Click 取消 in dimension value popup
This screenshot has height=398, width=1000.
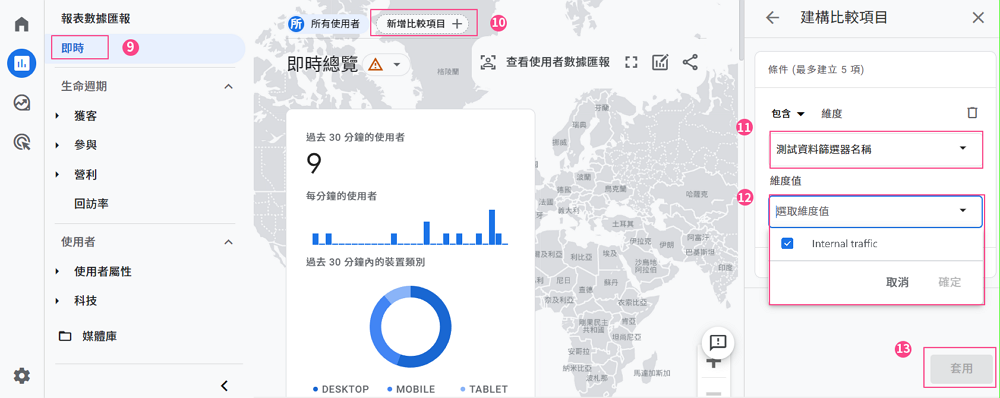[897, 283]
